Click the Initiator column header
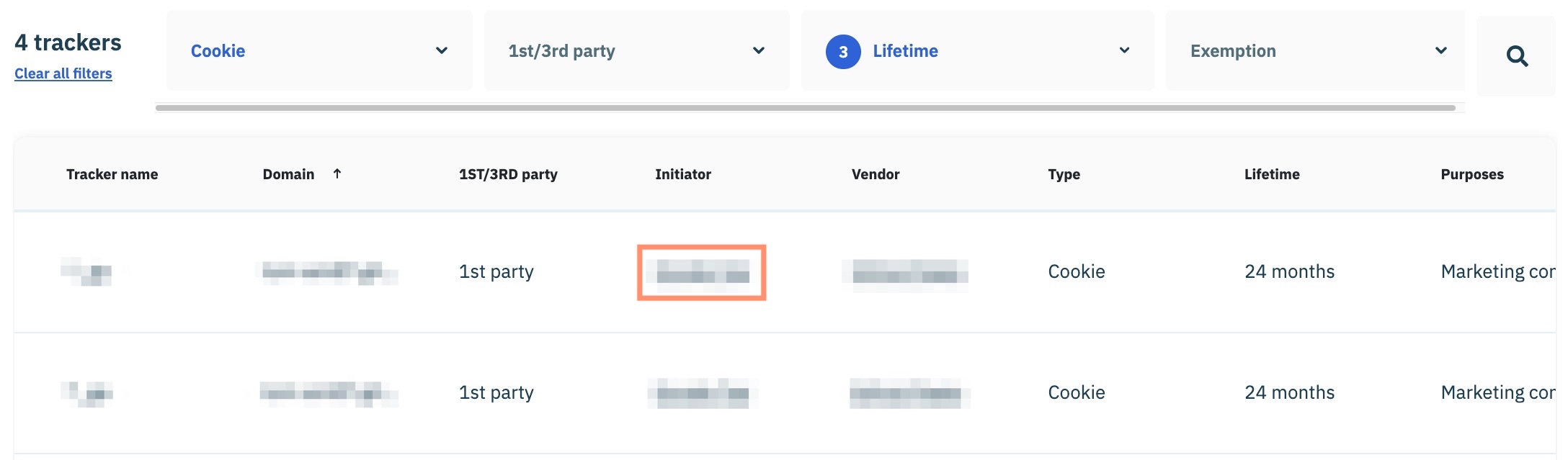Screen dimensions: 1568x460 682,174
